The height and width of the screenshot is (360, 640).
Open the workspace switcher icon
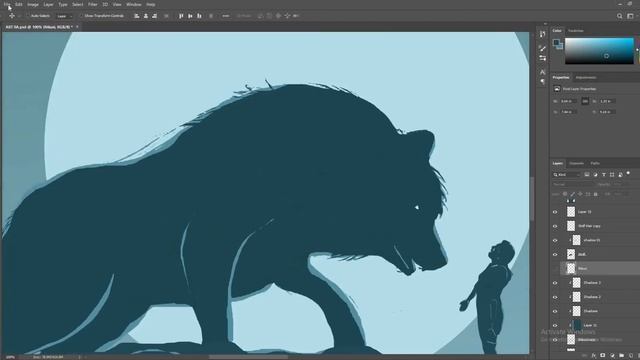pyautogui.click(x=630, y=16)
